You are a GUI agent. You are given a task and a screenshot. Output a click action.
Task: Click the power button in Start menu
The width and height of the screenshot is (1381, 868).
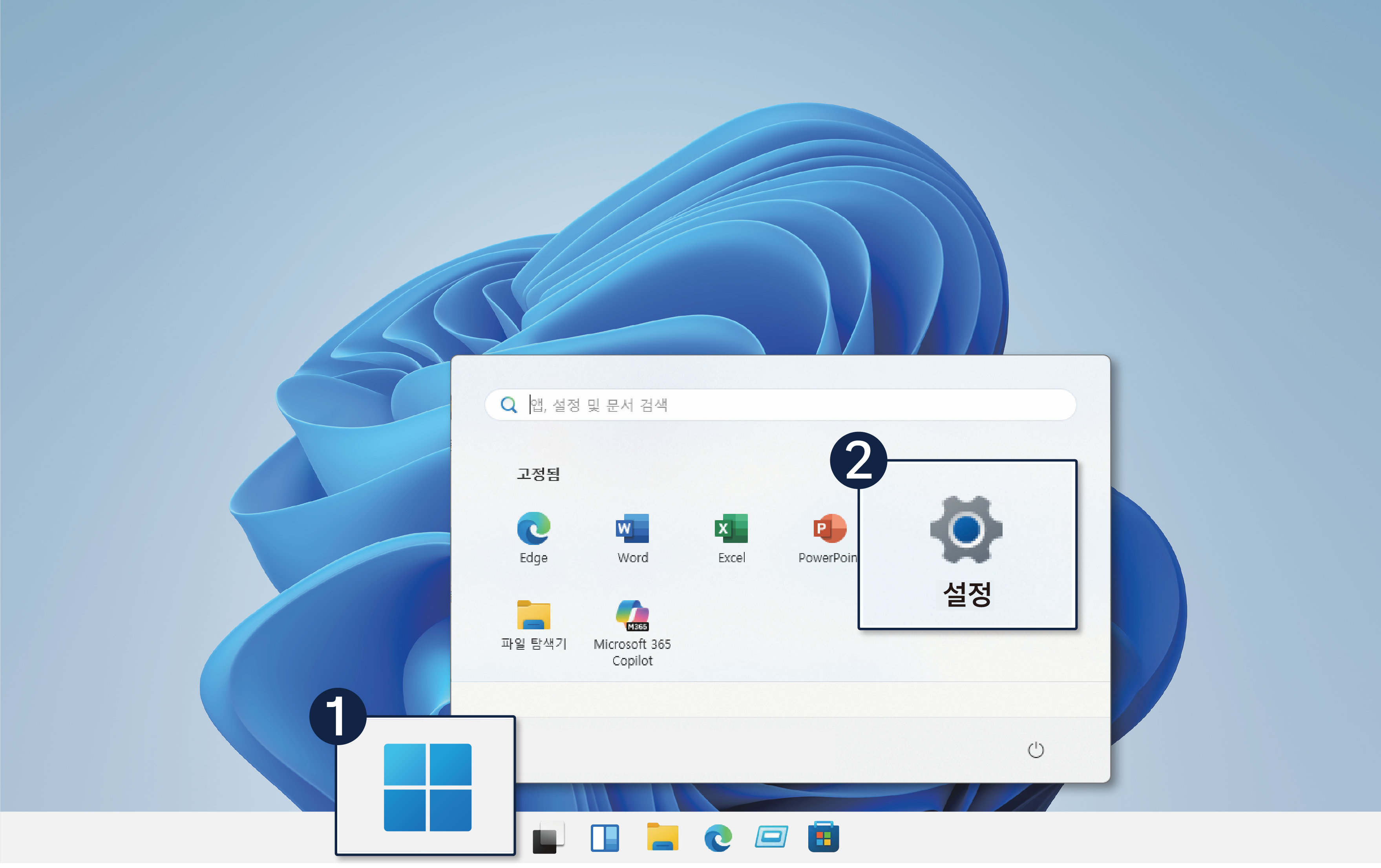tap(1035, 750)
